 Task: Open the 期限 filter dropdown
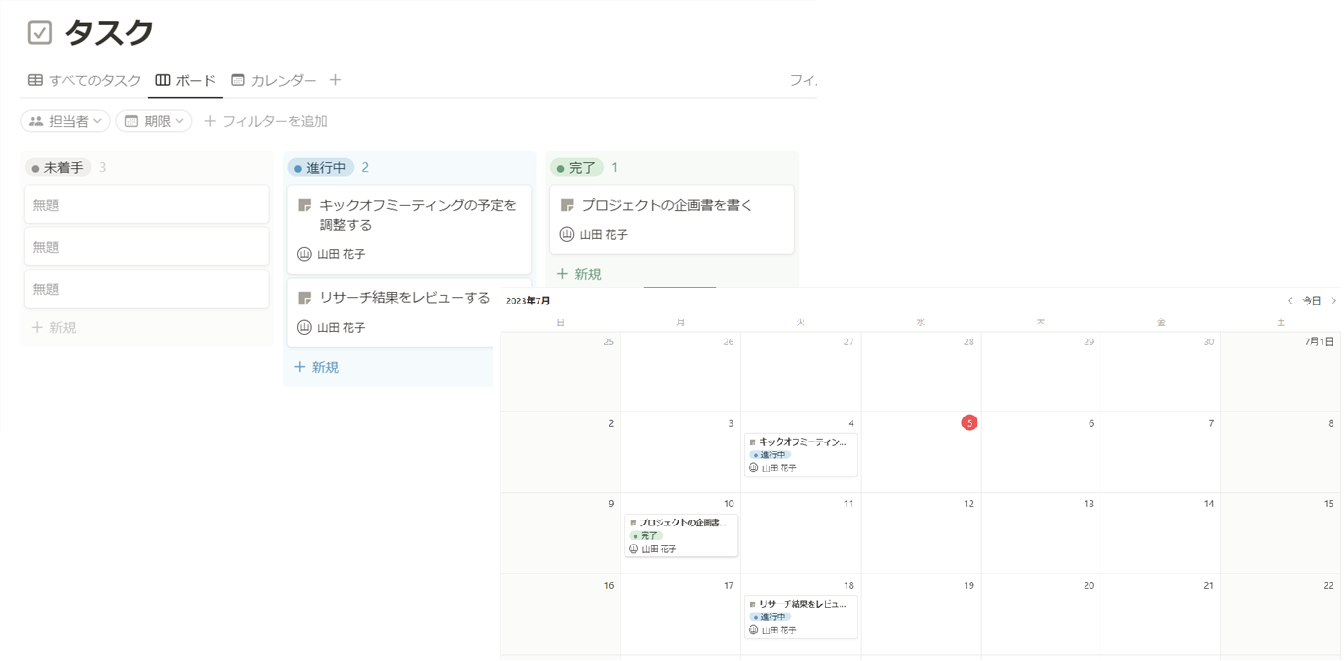tap(154, 121)
